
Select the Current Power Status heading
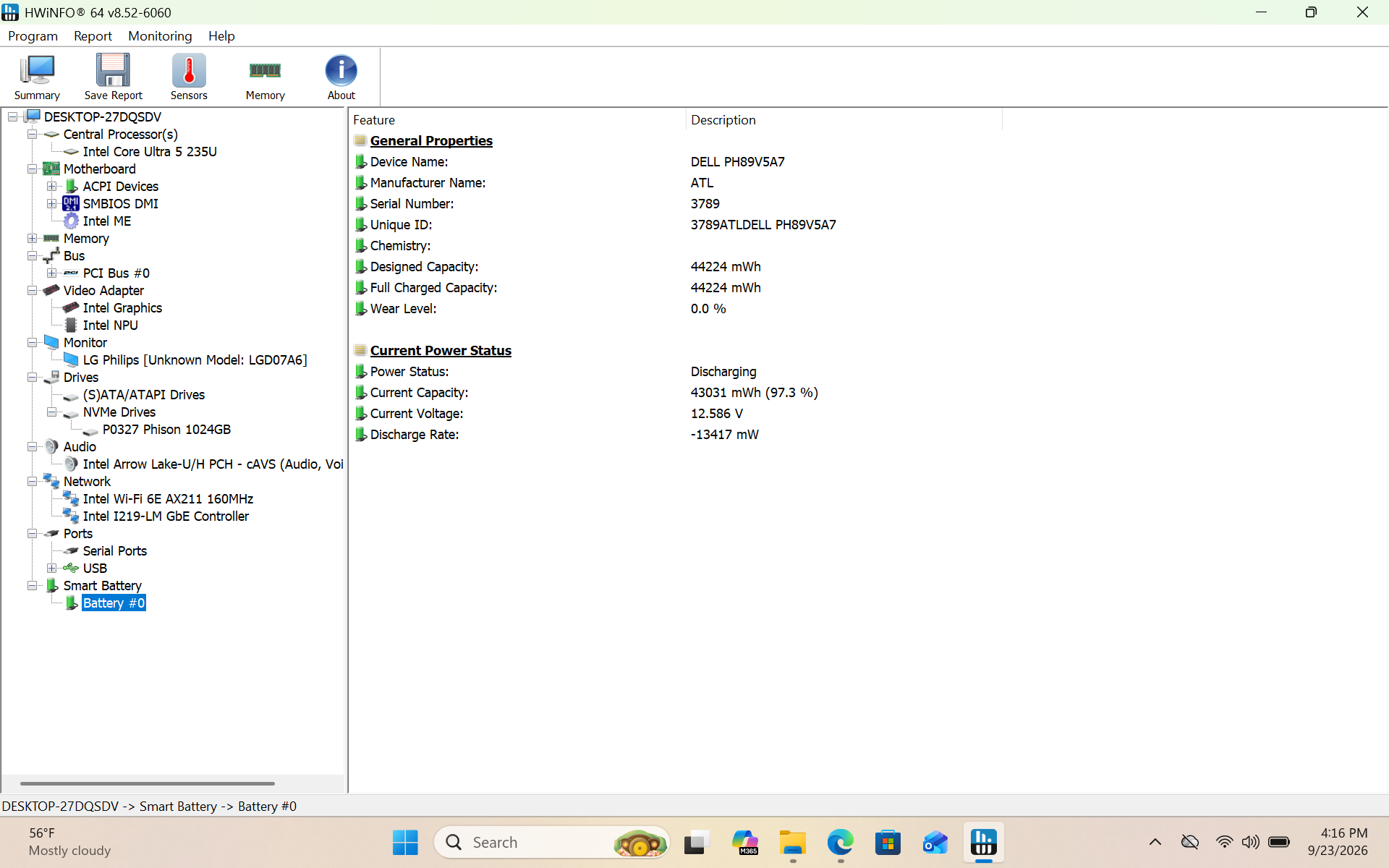(x=441, y=351)
